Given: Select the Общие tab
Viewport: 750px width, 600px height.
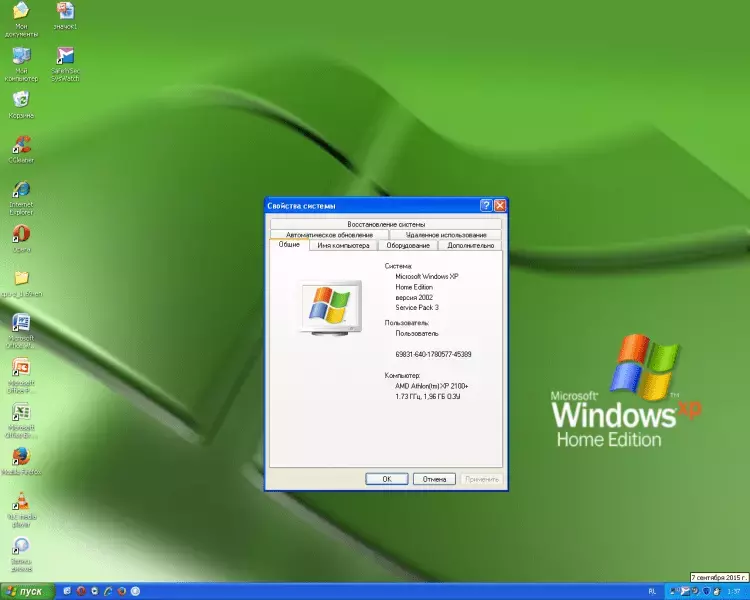Looking at the screenshot, I should point(289,244).
